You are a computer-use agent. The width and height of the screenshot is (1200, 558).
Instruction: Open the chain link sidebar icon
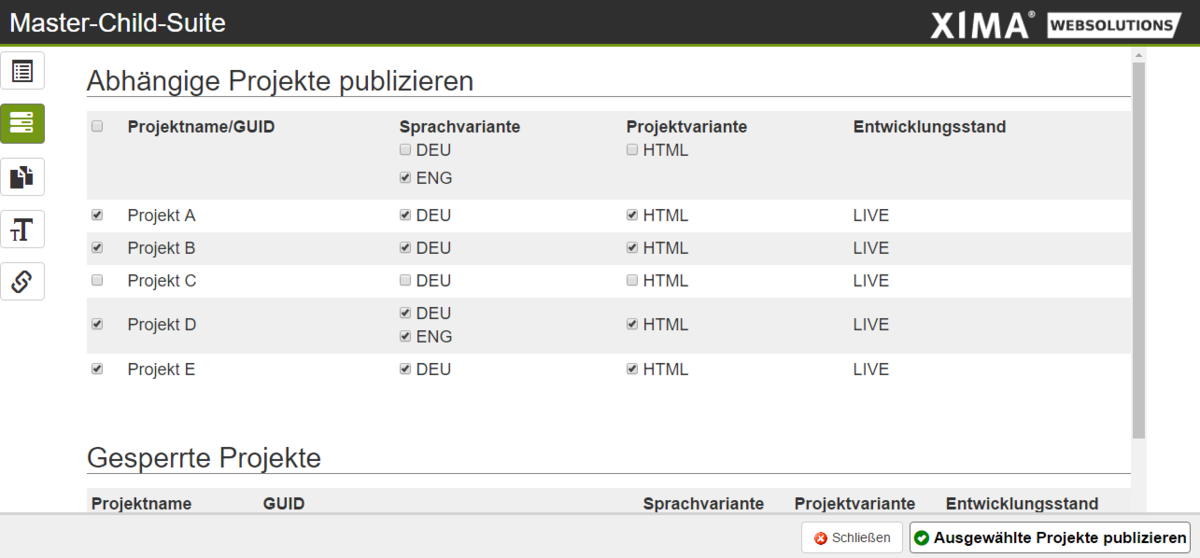[x=22, y=282]
